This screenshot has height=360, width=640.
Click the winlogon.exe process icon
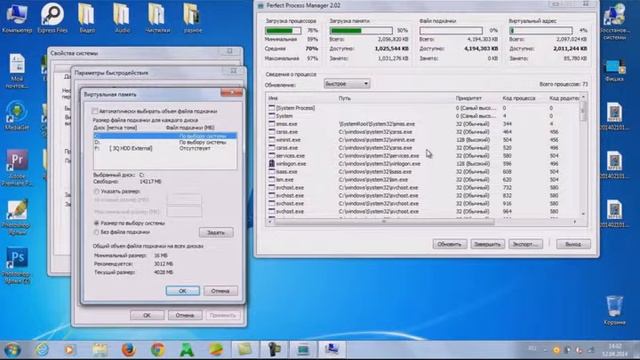tap(272, 164)
